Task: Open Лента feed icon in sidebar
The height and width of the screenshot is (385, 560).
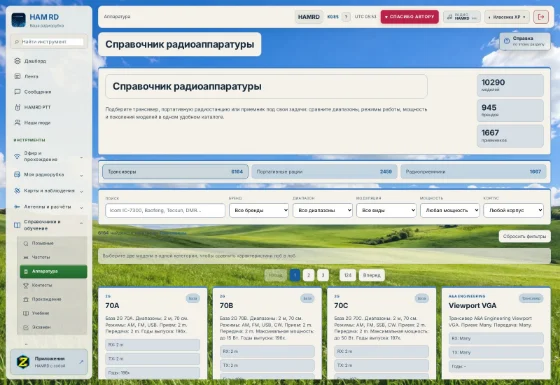Action: [x=17, y=76]
